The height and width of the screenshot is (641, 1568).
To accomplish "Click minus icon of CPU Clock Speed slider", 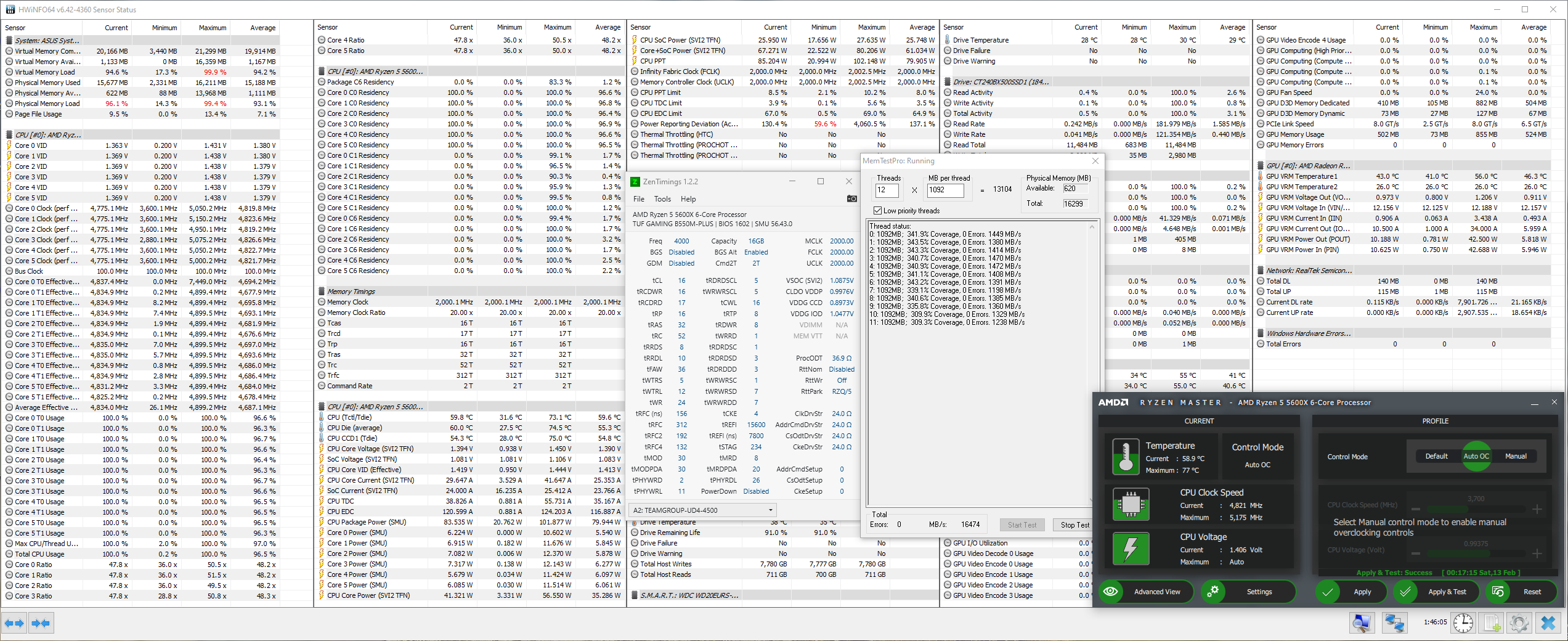I will pos(1416,509).
